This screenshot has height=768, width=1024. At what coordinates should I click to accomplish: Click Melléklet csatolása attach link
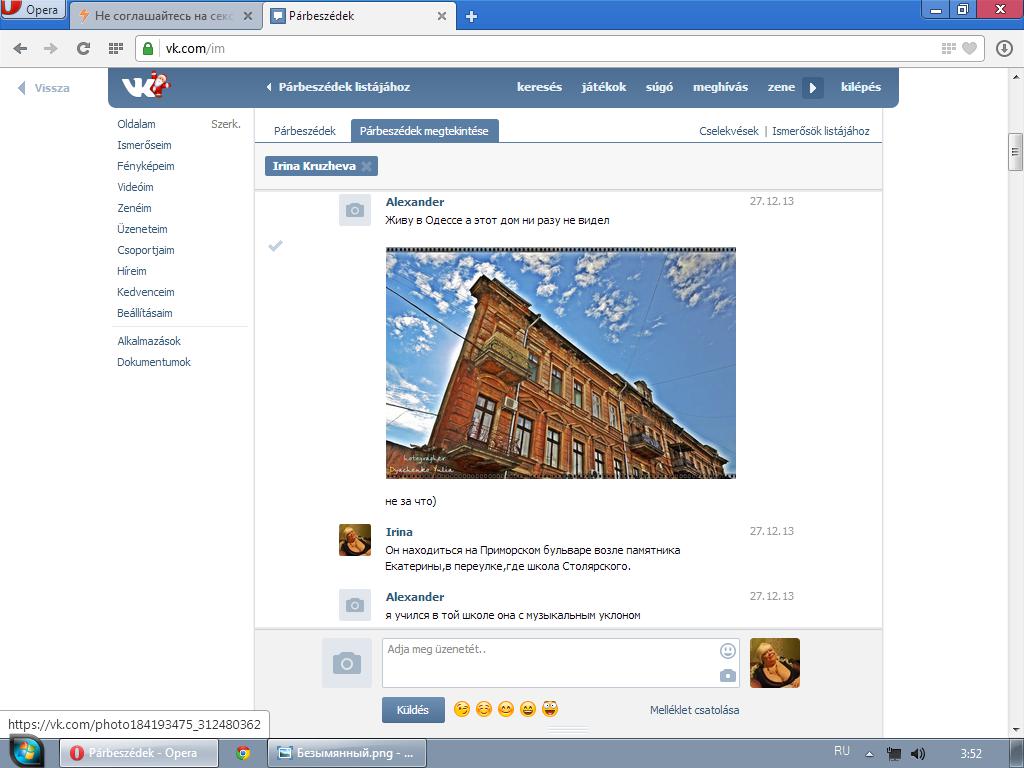click(694, 710)
